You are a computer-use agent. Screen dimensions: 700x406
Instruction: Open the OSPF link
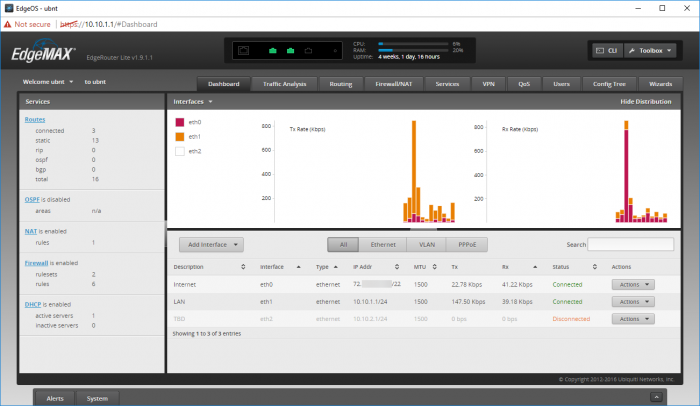tap(32, 200)
